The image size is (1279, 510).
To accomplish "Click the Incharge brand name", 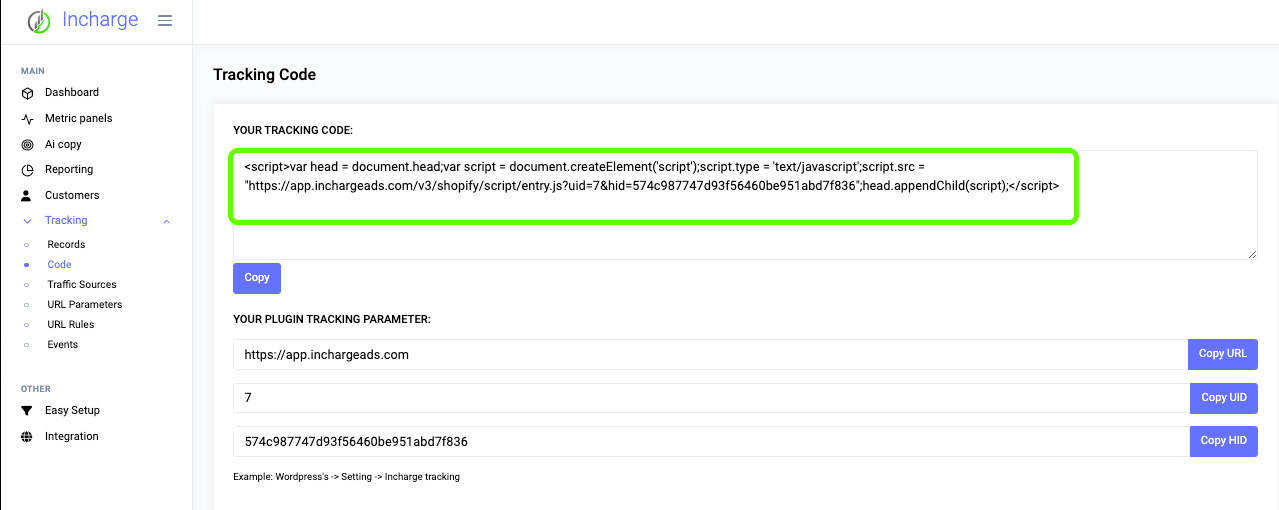I will point(100,19).
